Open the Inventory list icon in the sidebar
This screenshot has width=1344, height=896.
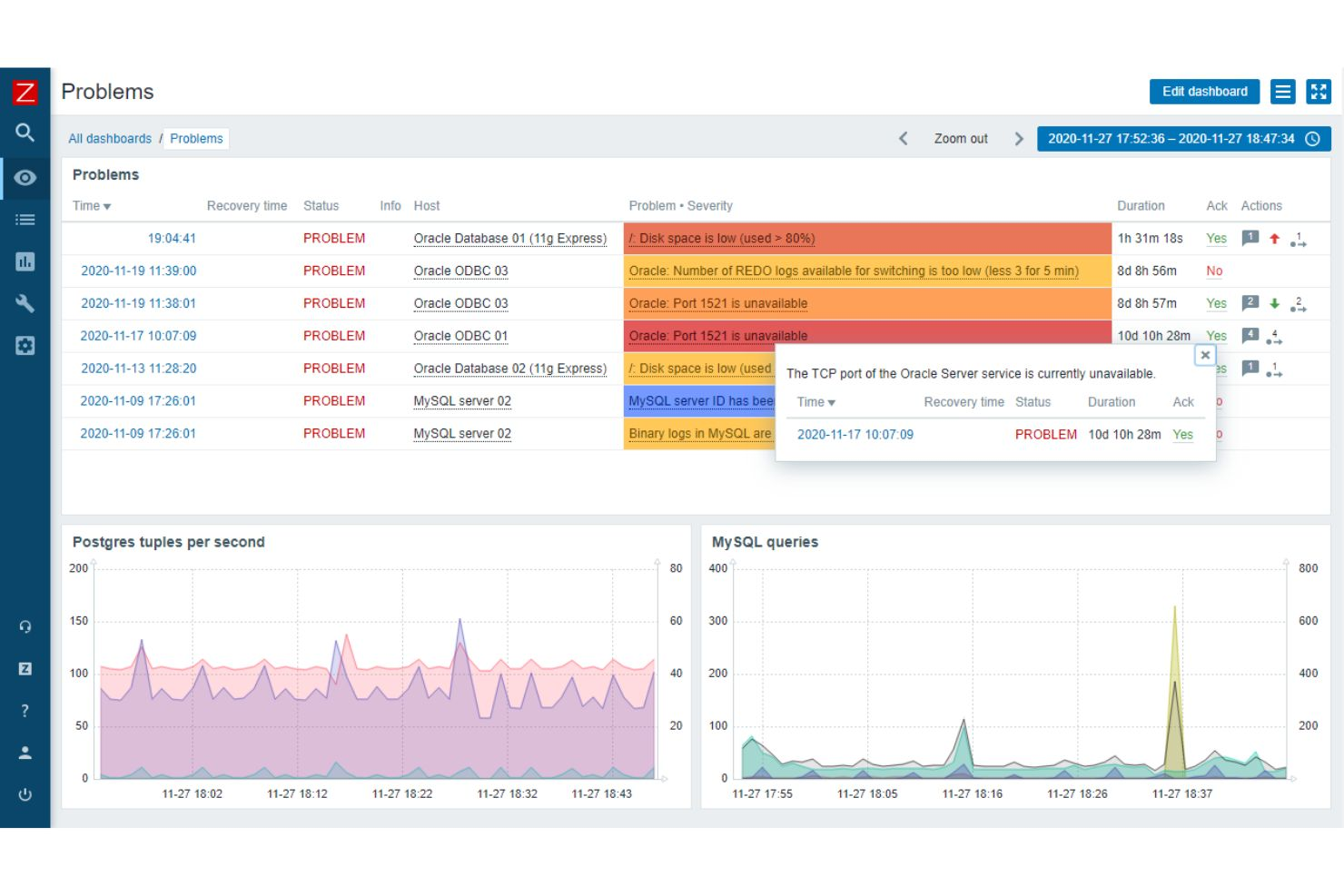coord(25,220)
